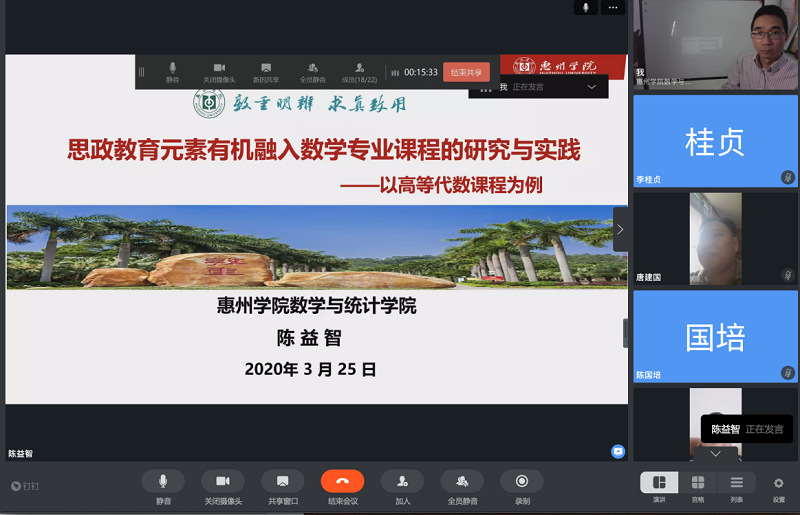Switch to 演讲 speaker view layout
This screenshot has height=515, width=800.
[x=659, y=484]
